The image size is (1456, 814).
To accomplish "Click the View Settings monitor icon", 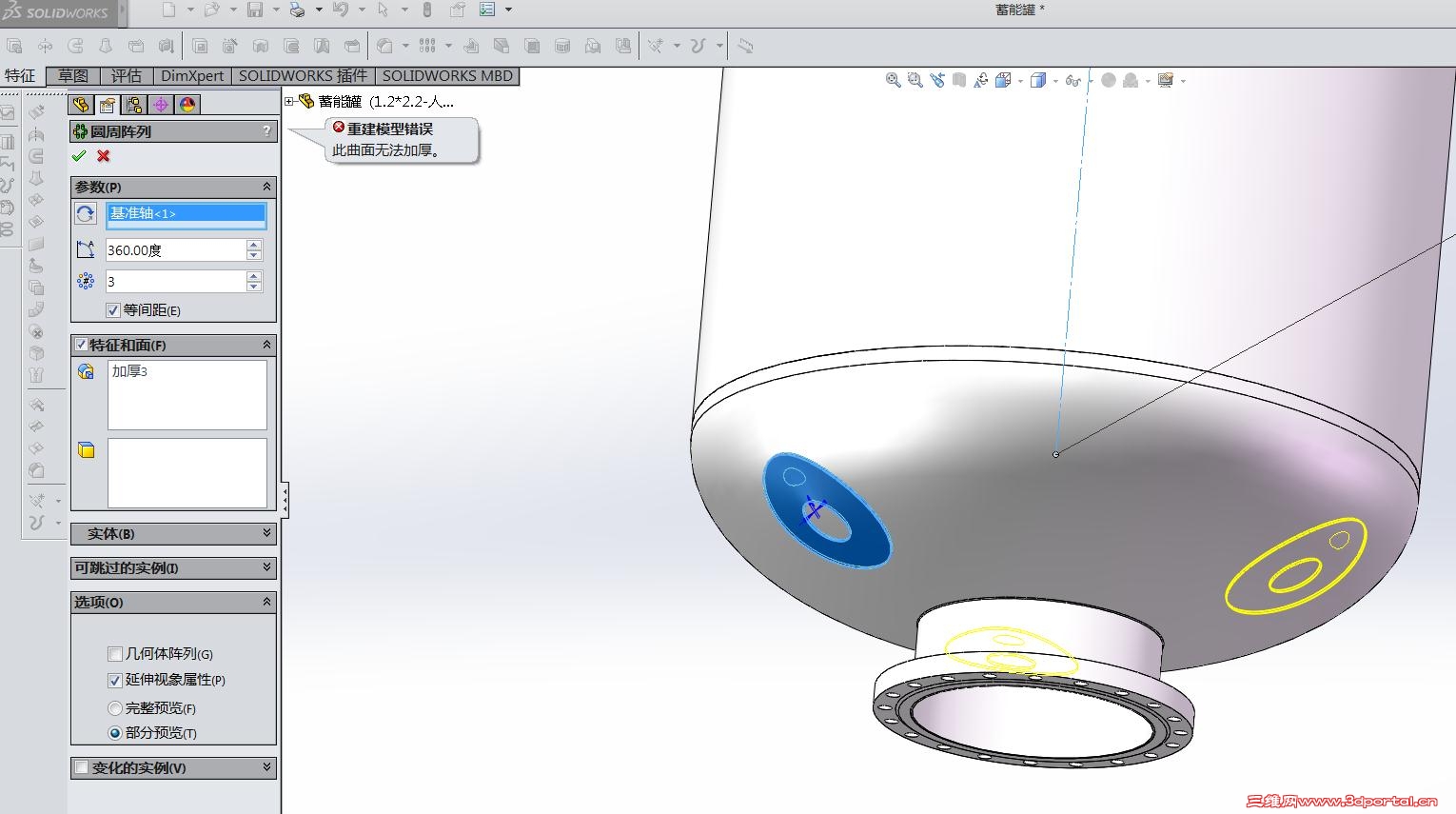I will point(1166,81).
